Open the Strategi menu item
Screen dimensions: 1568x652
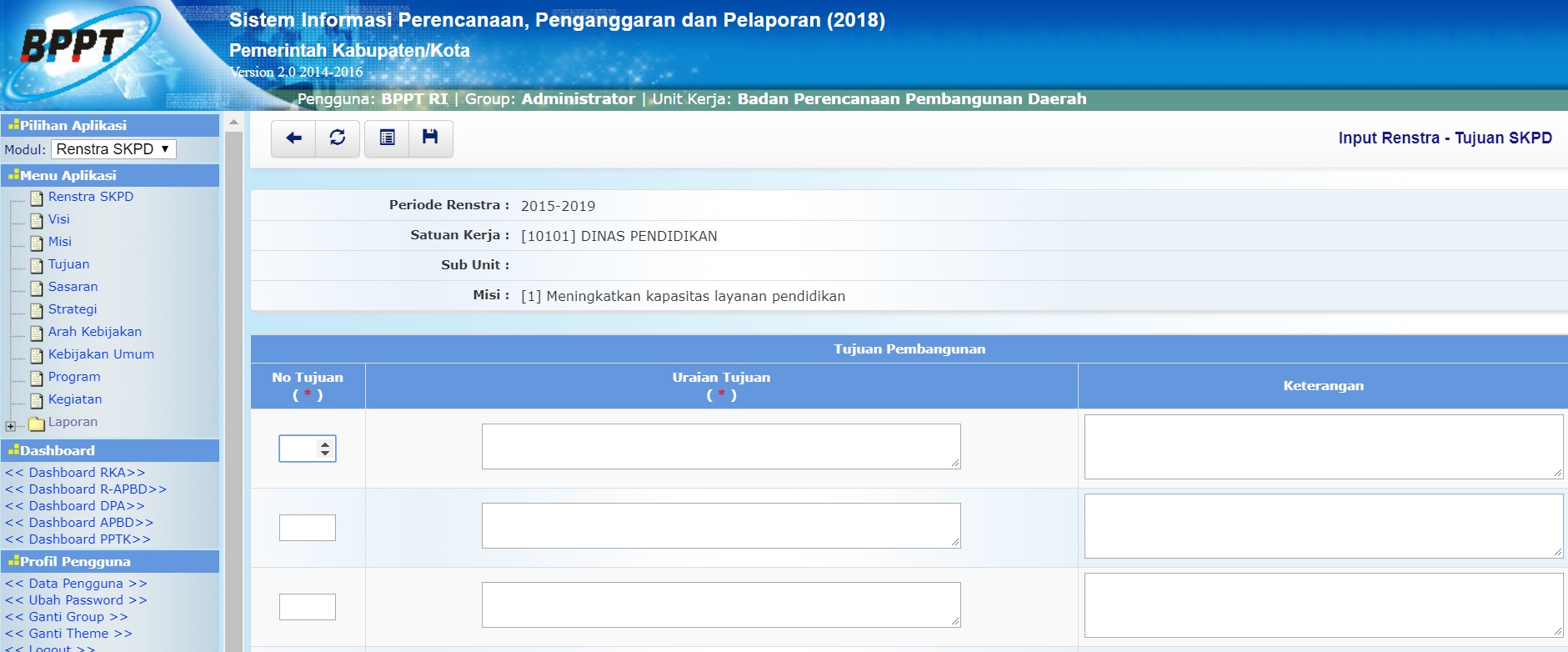[x=73, y=309]
